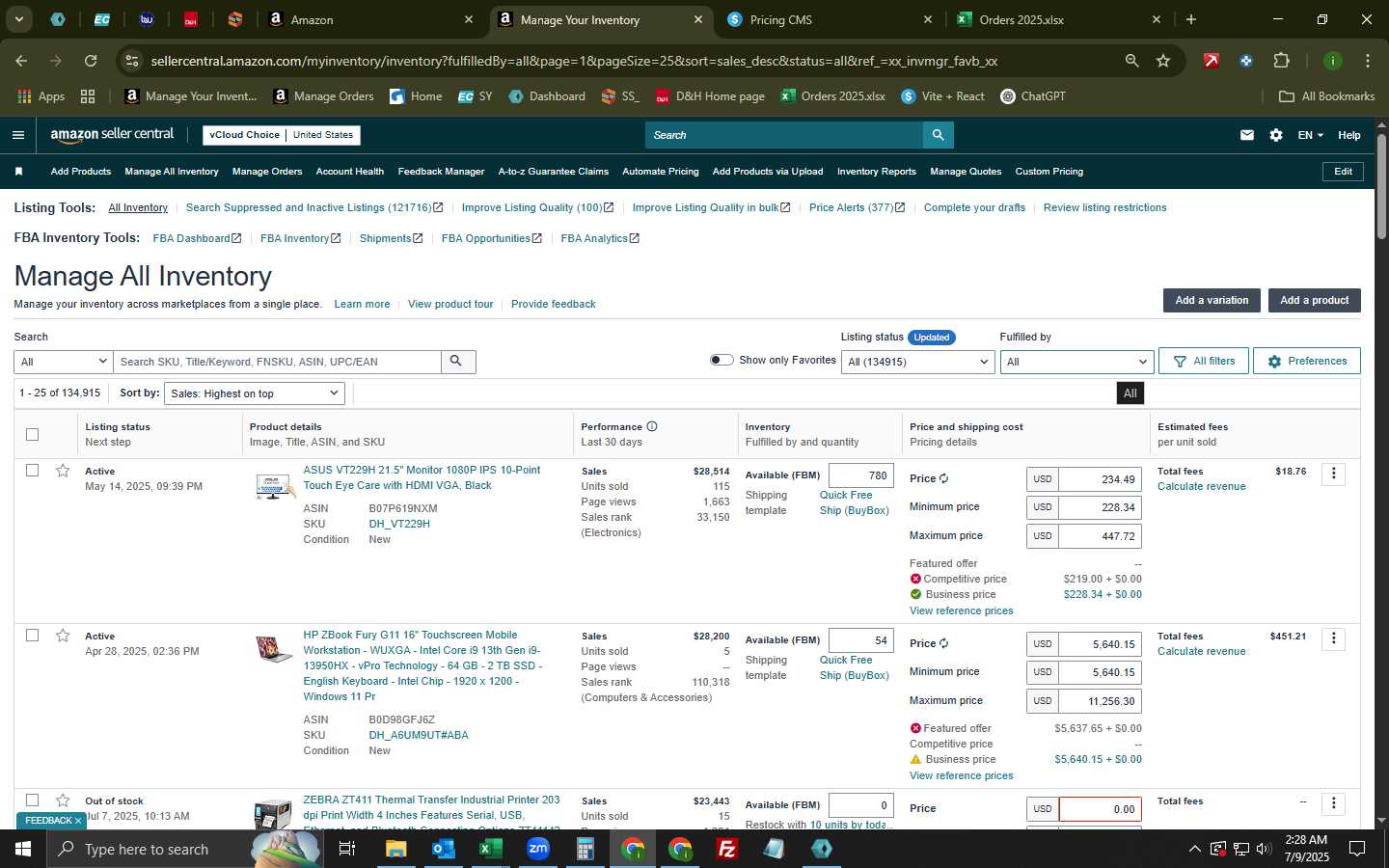The height and width of the screenshot is (868, 1389).
Task: Open FBA Dashboard link
Action: [197, 238]
